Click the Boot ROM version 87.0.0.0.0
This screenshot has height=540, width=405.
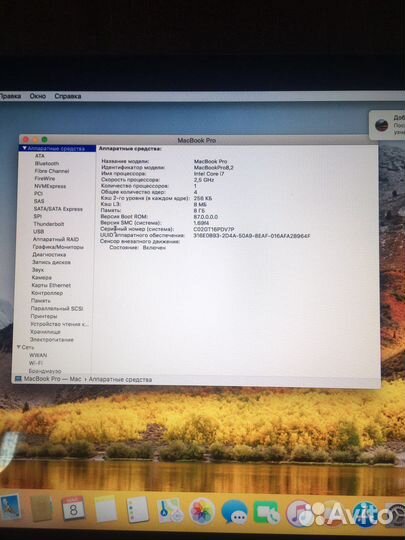click(206, 217)
